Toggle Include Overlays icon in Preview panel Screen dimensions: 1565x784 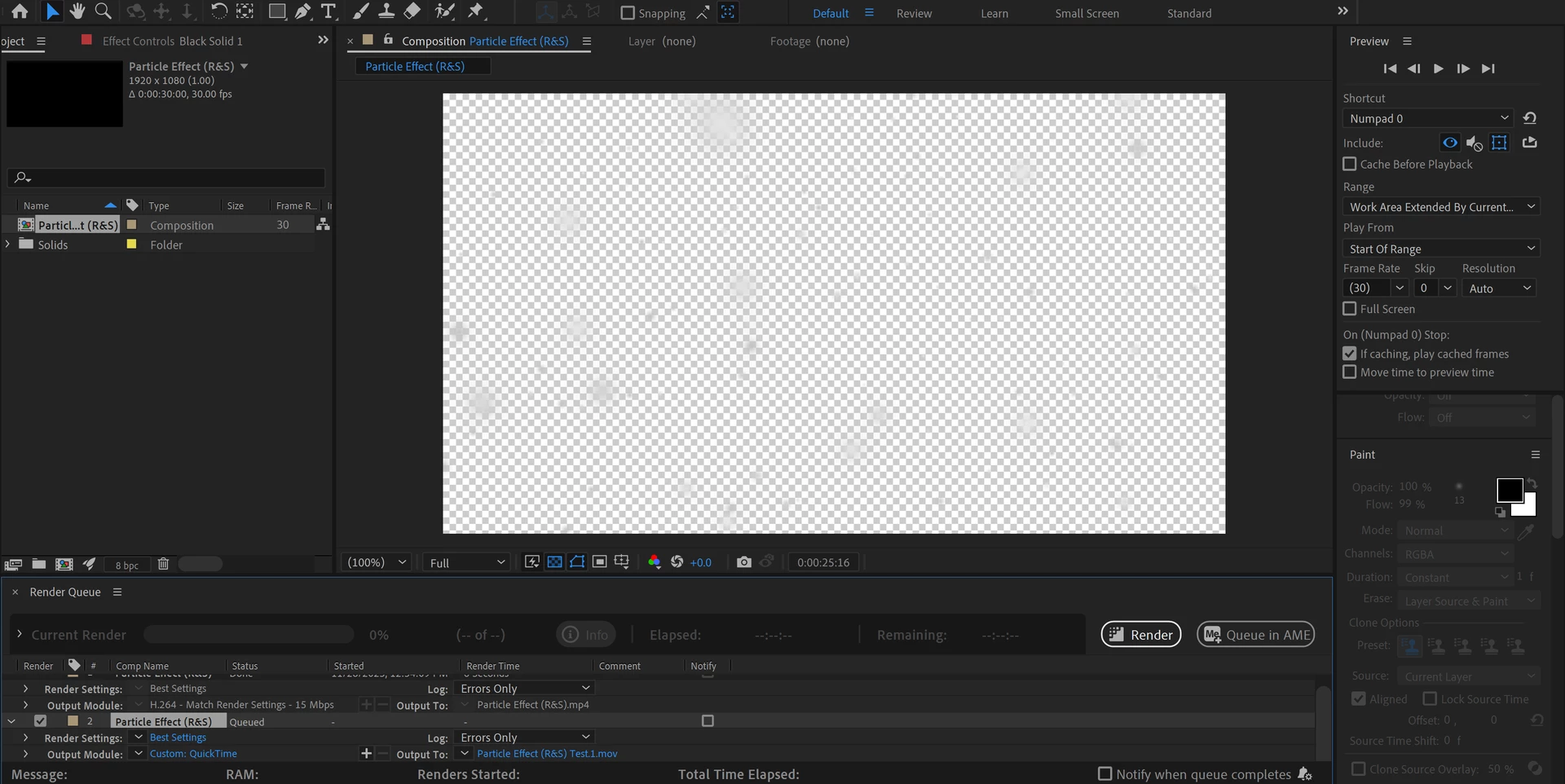click(1499, 143)
